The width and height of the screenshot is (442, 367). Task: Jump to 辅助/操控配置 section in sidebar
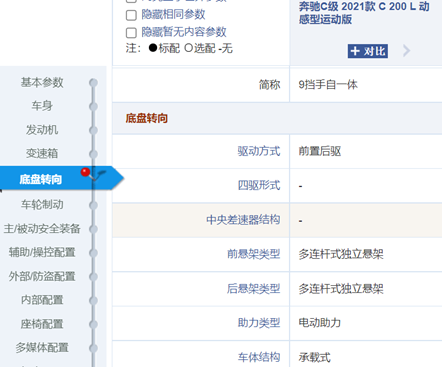(x=42, y=252)
